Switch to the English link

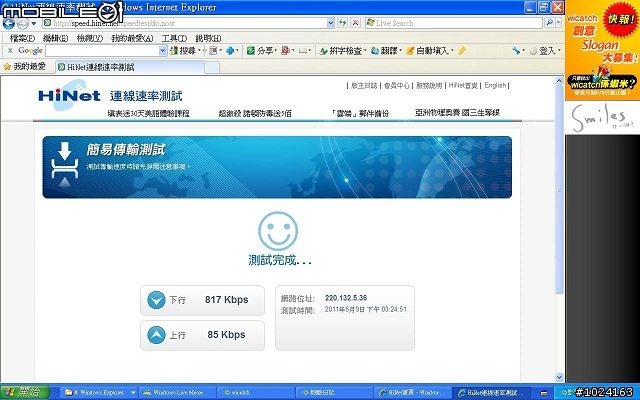pyautogui.click(x=495, y=85)
